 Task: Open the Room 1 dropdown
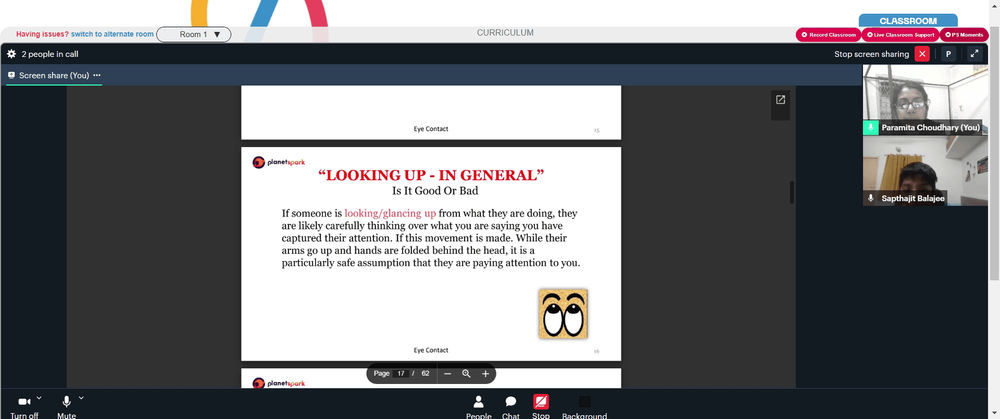194,34
